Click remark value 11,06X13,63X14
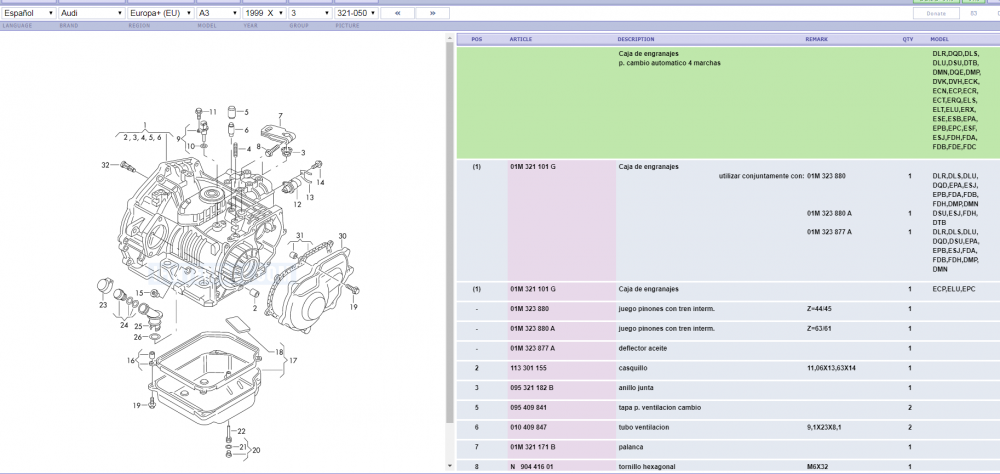Viewport: 1000px width, 474px height. (832, 368)
